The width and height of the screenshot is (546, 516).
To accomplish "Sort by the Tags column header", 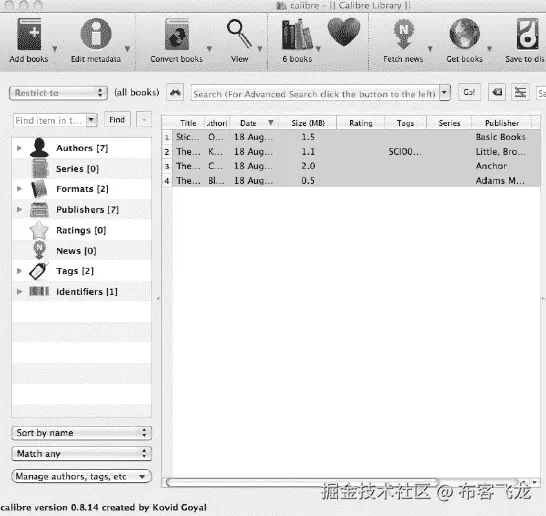I will coord(405,123).
